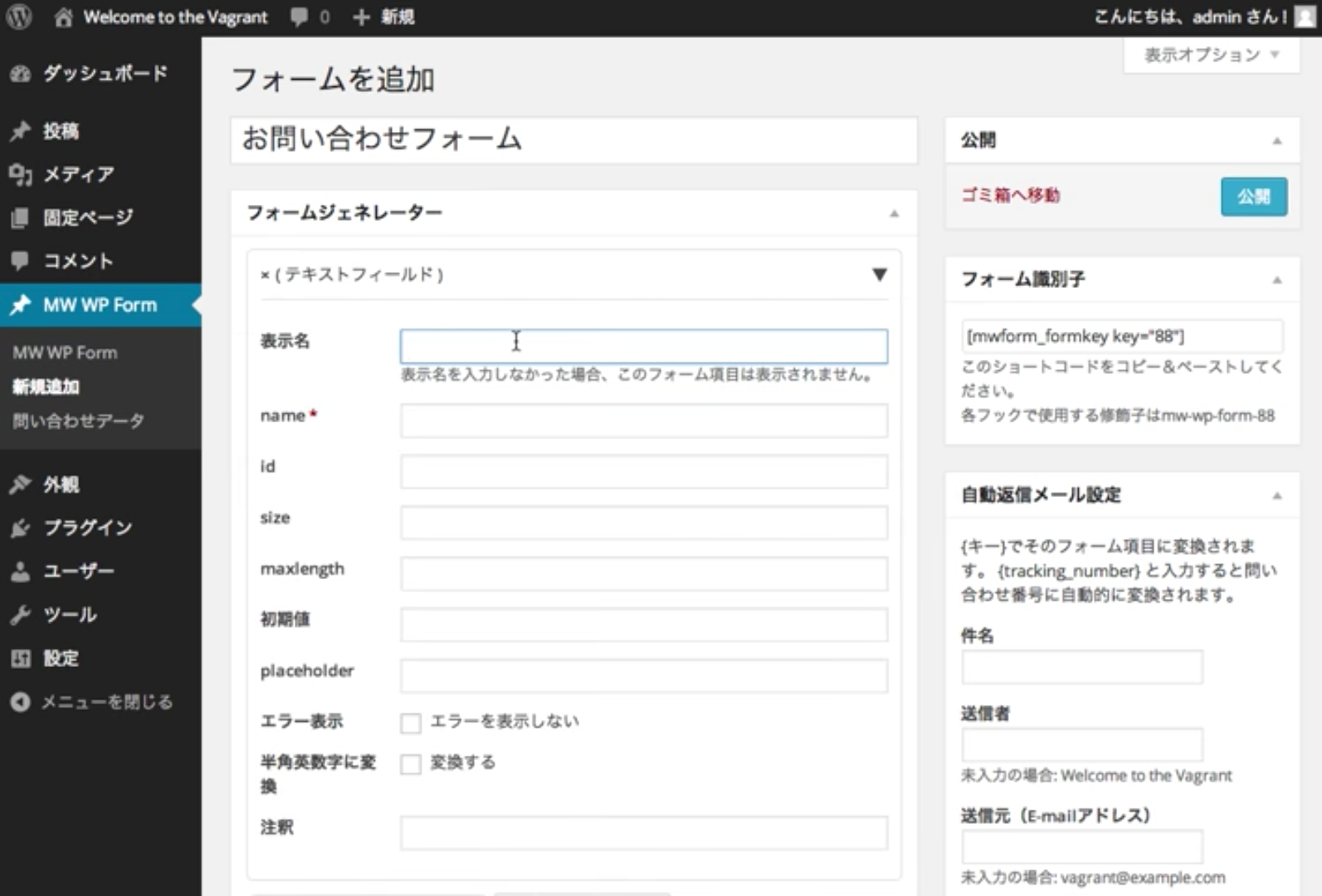The image size is (1322, 896).
Task: Check エラーを表示しない checkbox
Action: [411, 723]
